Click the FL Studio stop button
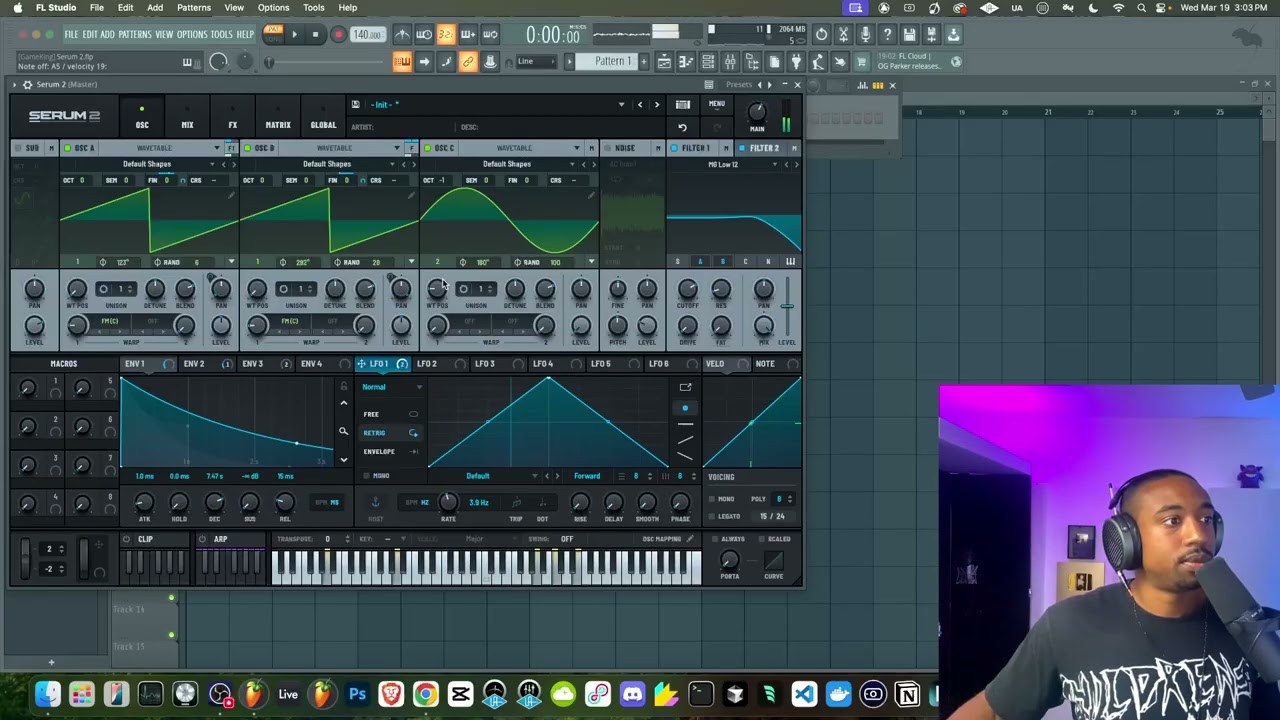1280x720 pixels. tap(315, 35)
